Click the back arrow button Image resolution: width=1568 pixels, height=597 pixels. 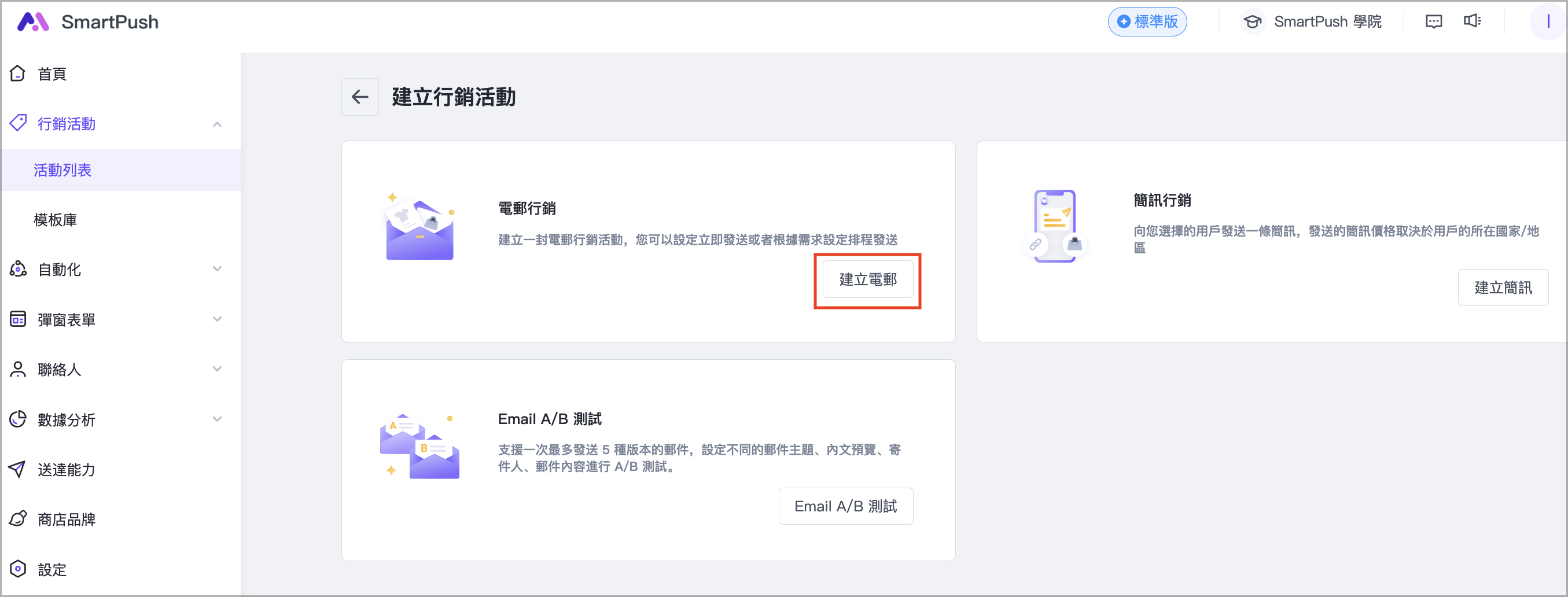[x=360, y=97]
